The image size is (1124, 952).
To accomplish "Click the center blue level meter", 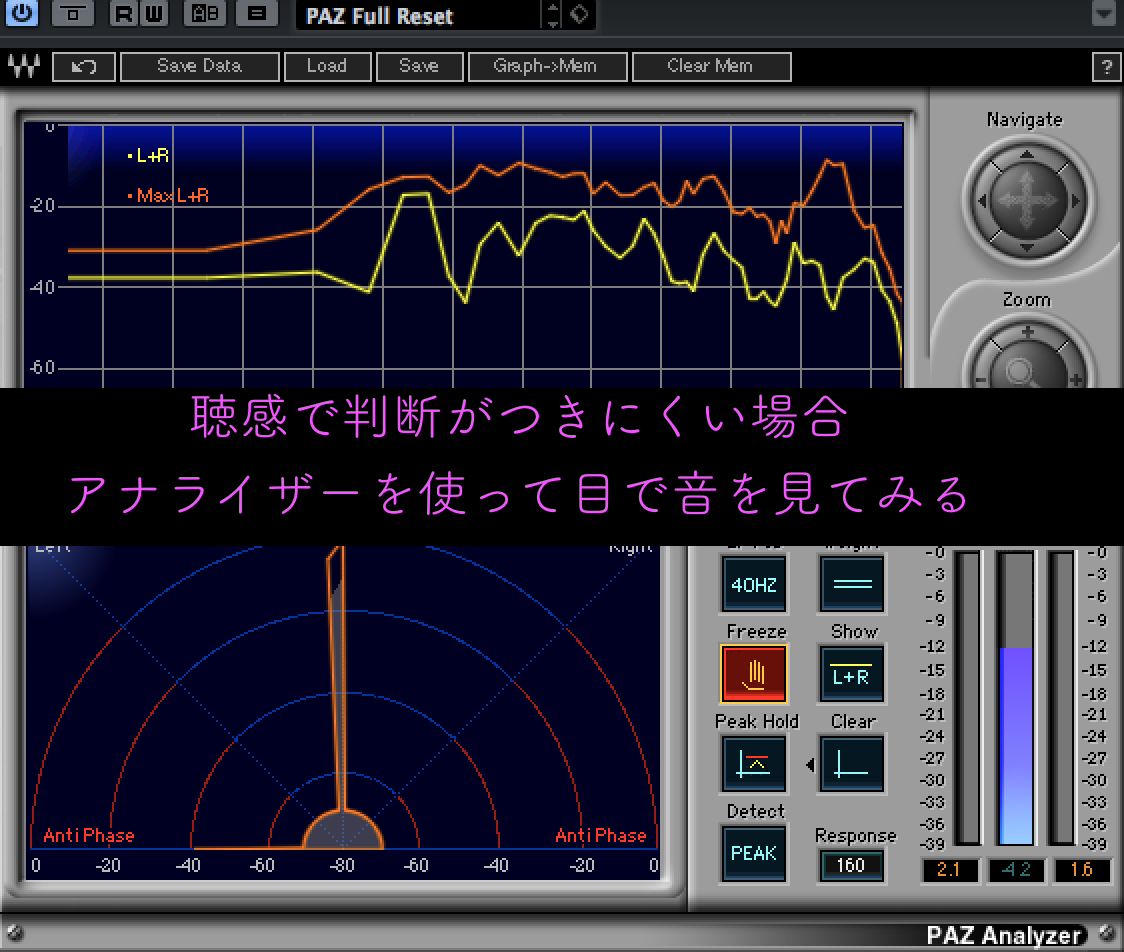I will [x=1016, y=698].
